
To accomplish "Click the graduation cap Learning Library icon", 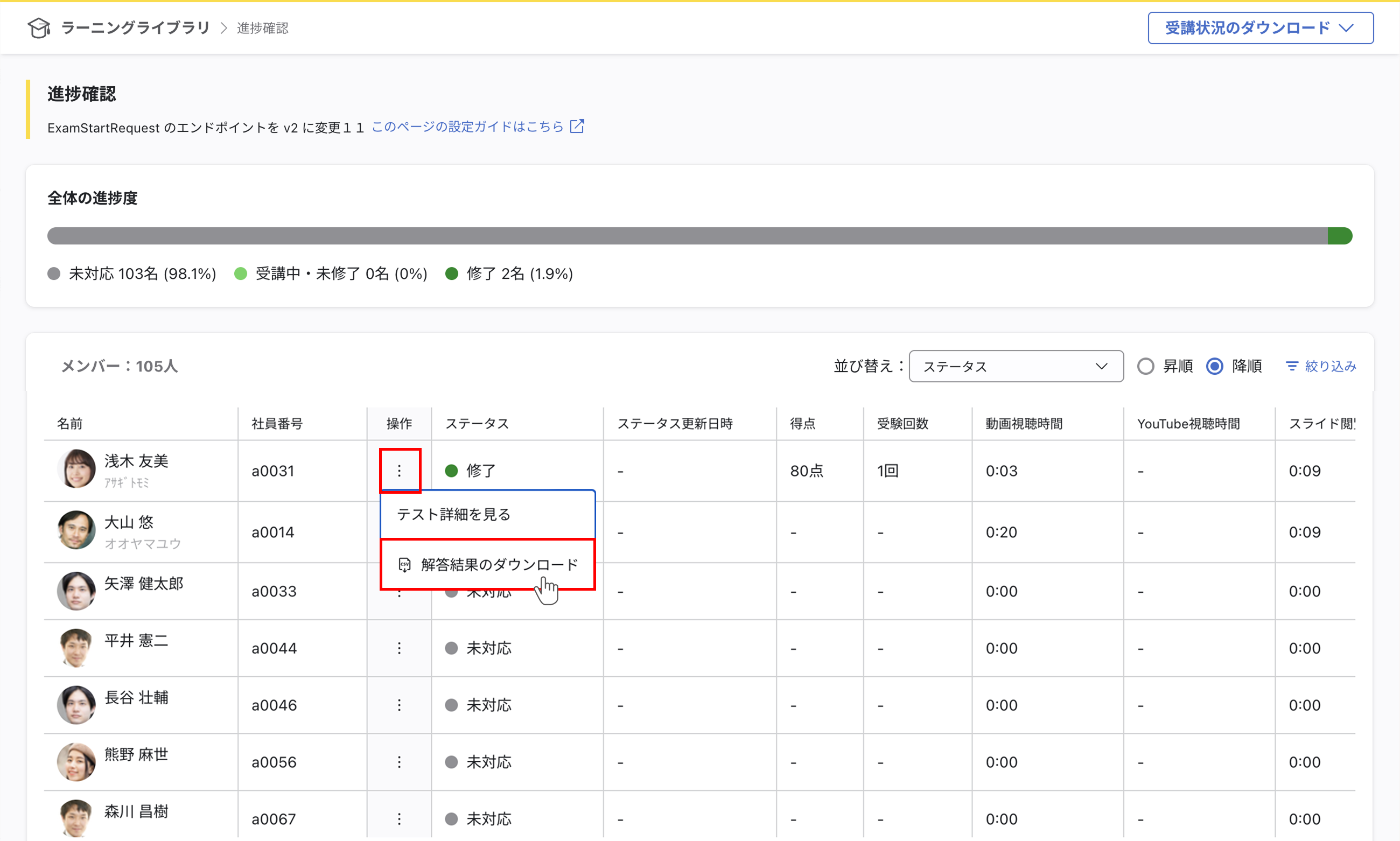I will tap(39, 28).
